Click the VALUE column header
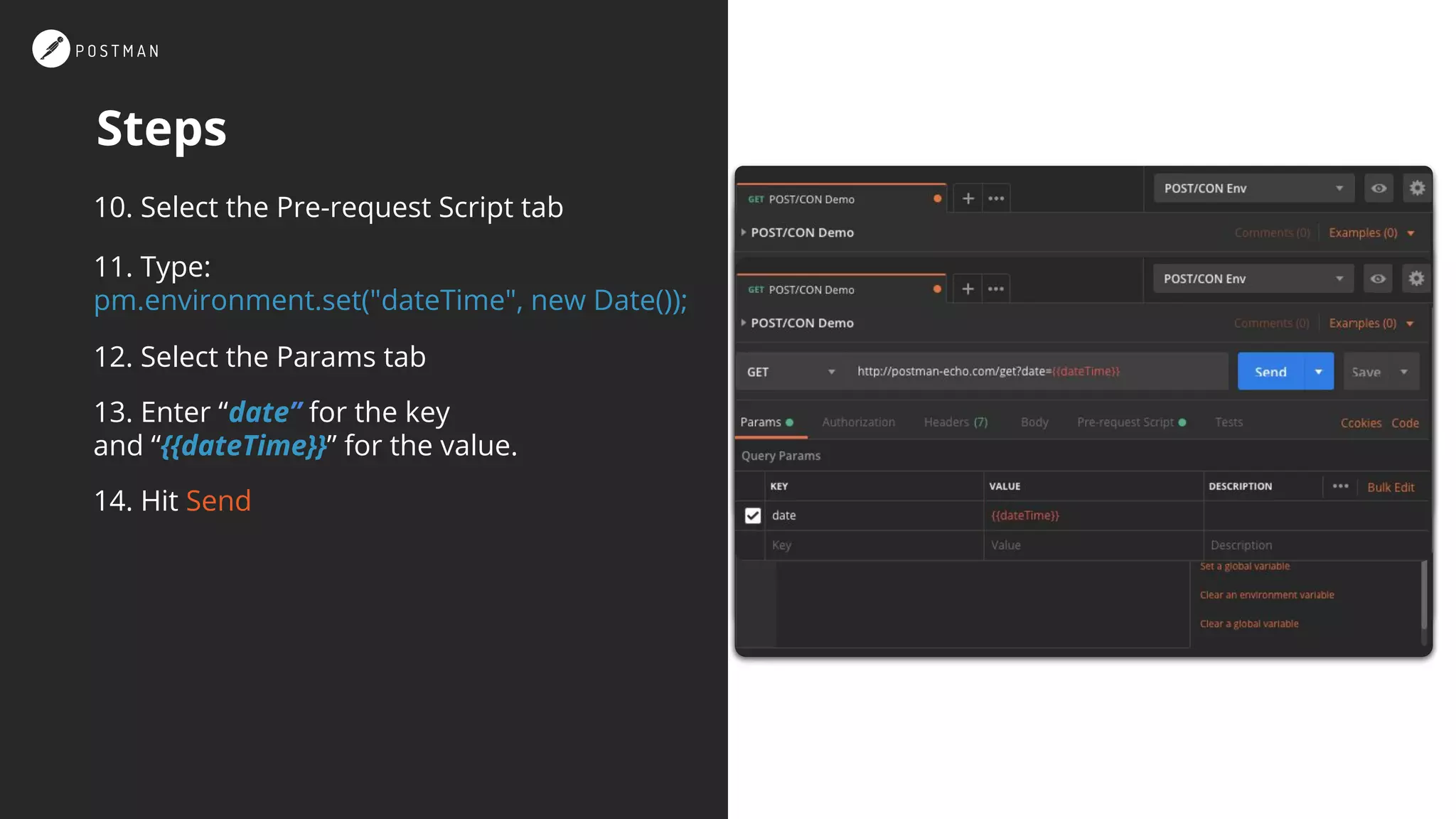 click(x=1005, y=486)
